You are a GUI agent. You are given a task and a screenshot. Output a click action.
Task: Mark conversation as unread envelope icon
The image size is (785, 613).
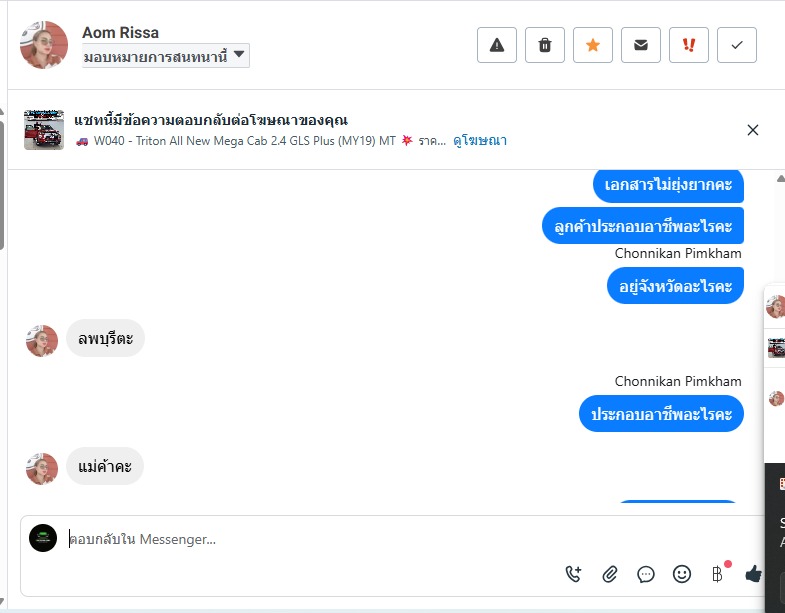641,45
